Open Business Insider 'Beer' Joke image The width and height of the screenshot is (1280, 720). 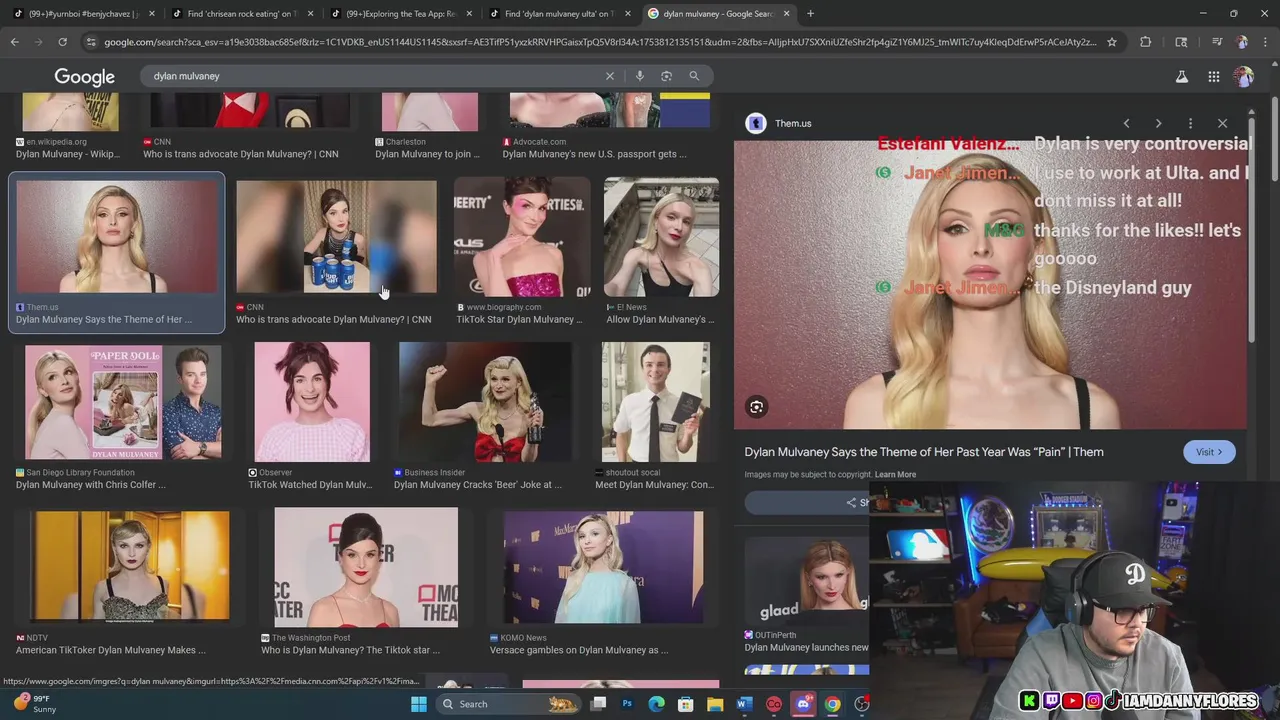click(485, 402)
